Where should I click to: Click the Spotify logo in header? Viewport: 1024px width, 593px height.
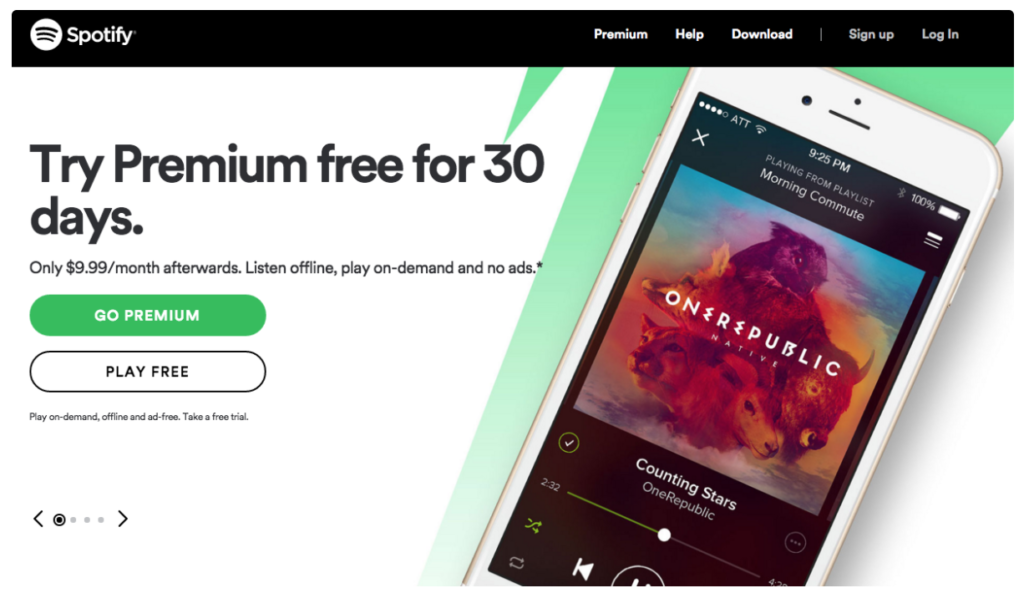pos(82,34)
